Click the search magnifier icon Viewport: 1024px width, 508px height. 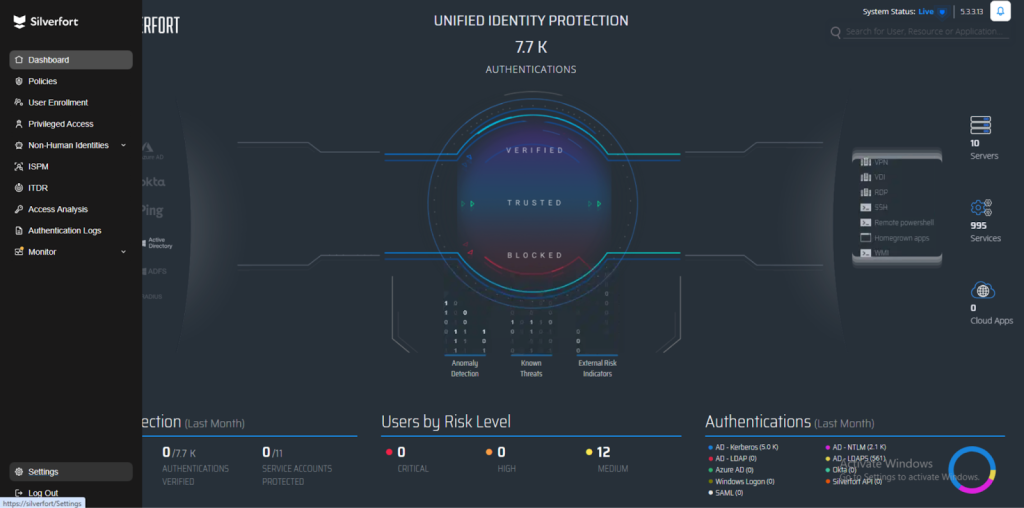(835, 32)
